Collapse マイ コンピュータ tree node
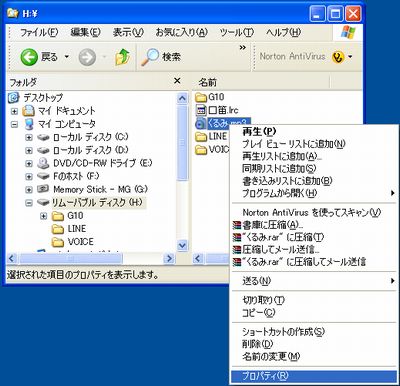Screen dimensions: 400x386 click(14, 124)
